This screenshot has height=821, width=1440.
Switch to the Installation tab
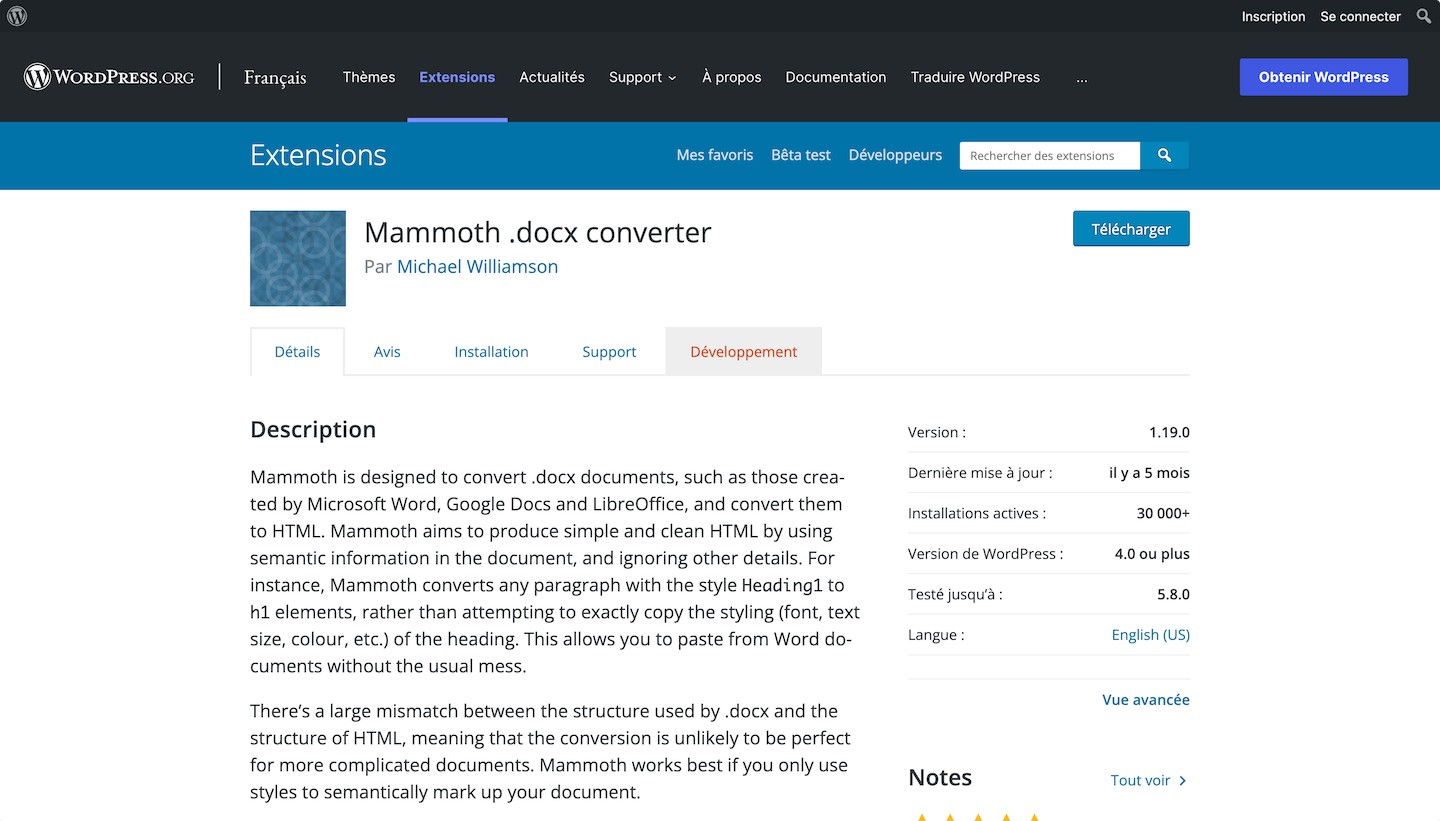pyautogui.click(x=491, y=352)
